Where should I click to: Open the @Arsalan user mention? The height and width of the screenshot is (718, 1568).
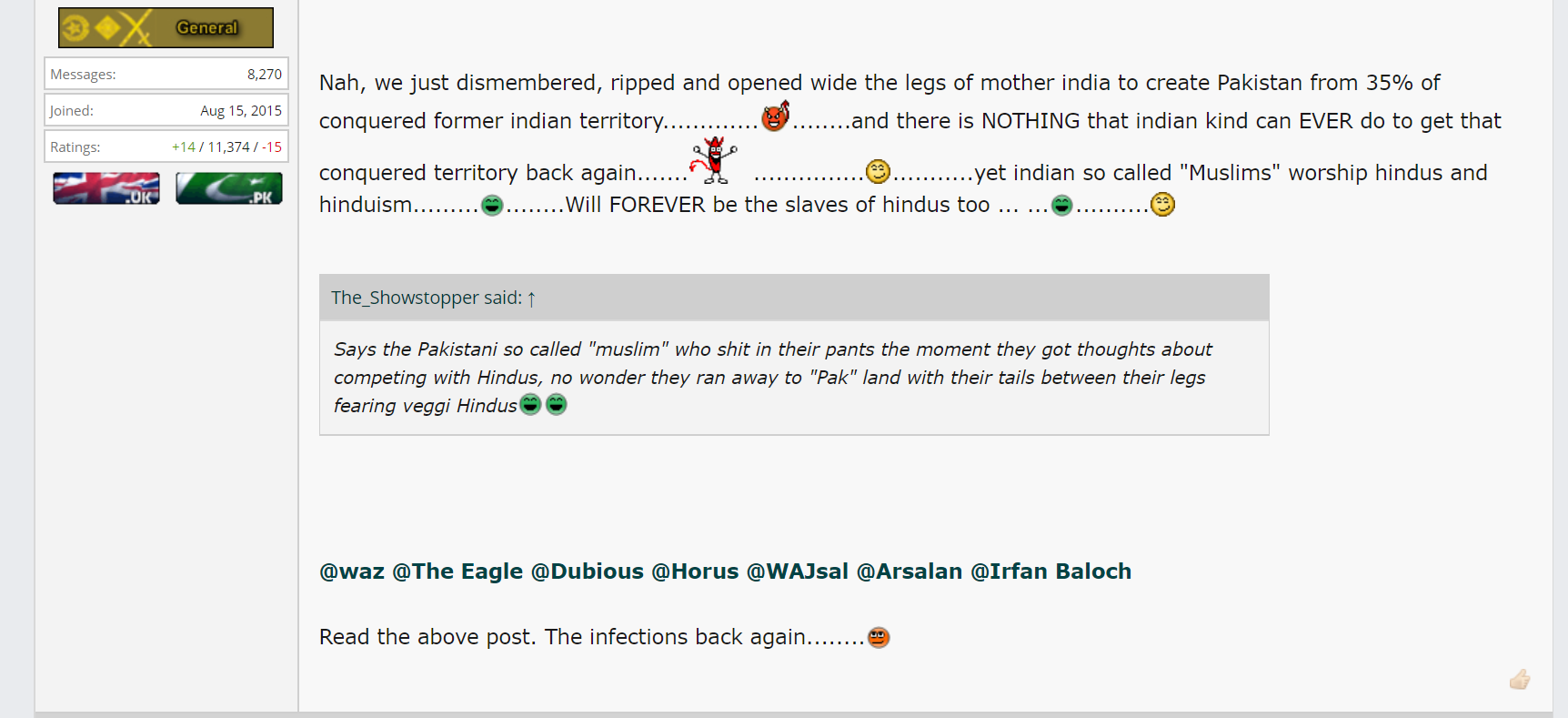tap(910, 571)
